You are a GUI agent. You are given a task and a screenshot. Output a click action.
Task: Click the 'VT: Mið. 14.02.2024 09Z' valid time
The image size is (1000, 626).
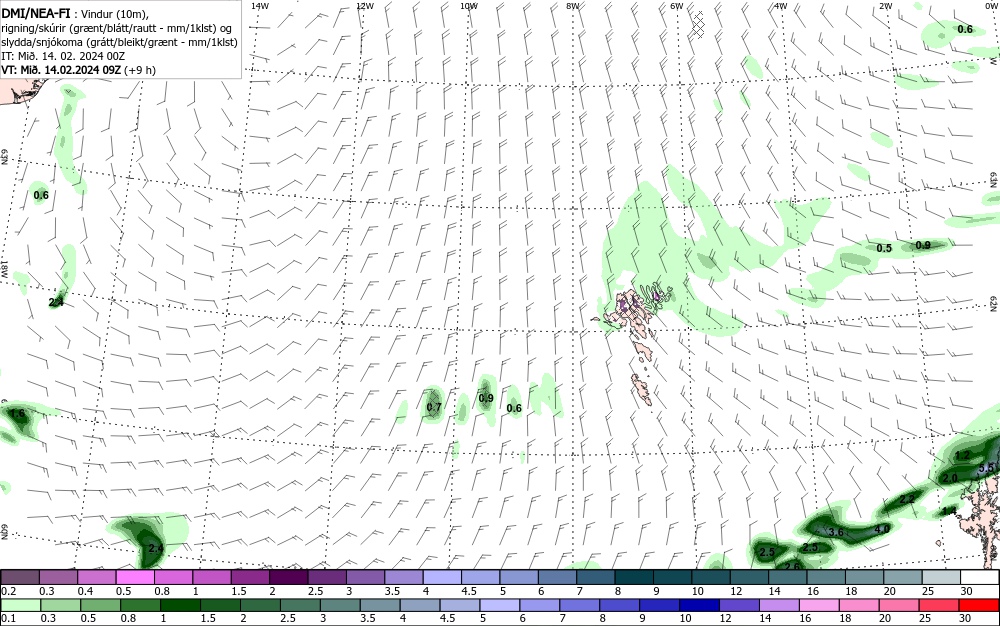61,70
